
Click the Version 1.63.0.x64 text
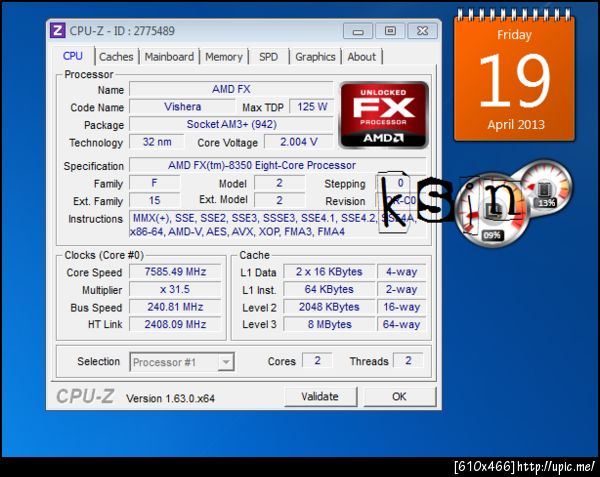pos(170,399)
